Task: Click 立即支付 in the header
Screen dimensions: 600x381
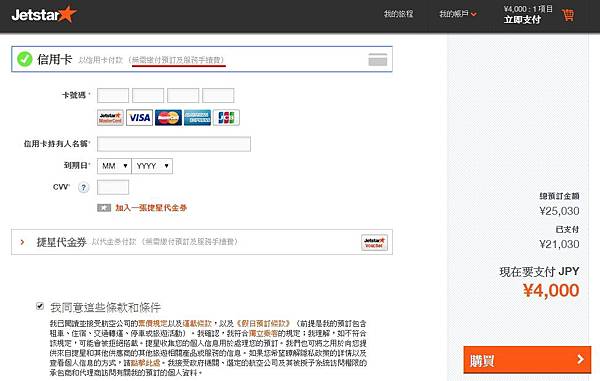Action: point(522,20)
